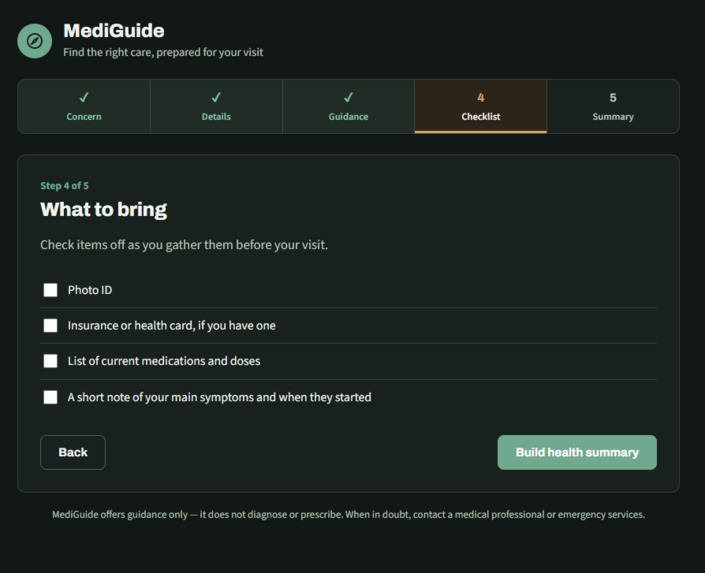Click 'Check items off as you gather them' text
This screenshot has width=705, height=573.
184,245
